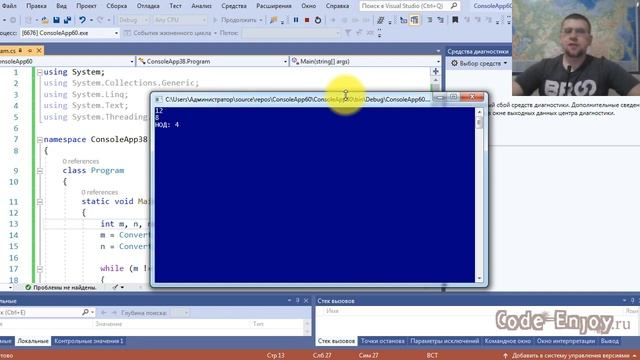
Task: Click the Intellitrace hash-style toolbar icon
Action: [x=380, y=20]
